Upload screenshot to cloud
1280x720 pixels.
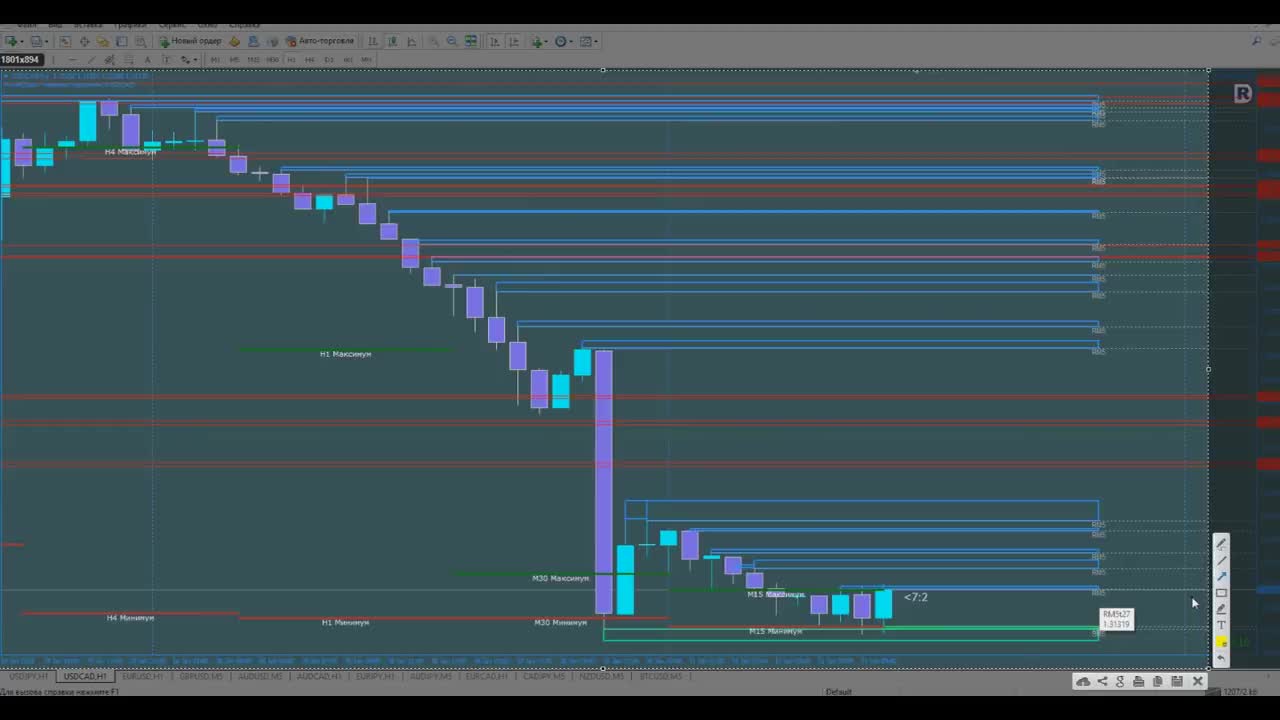[x=1083, y=681]
